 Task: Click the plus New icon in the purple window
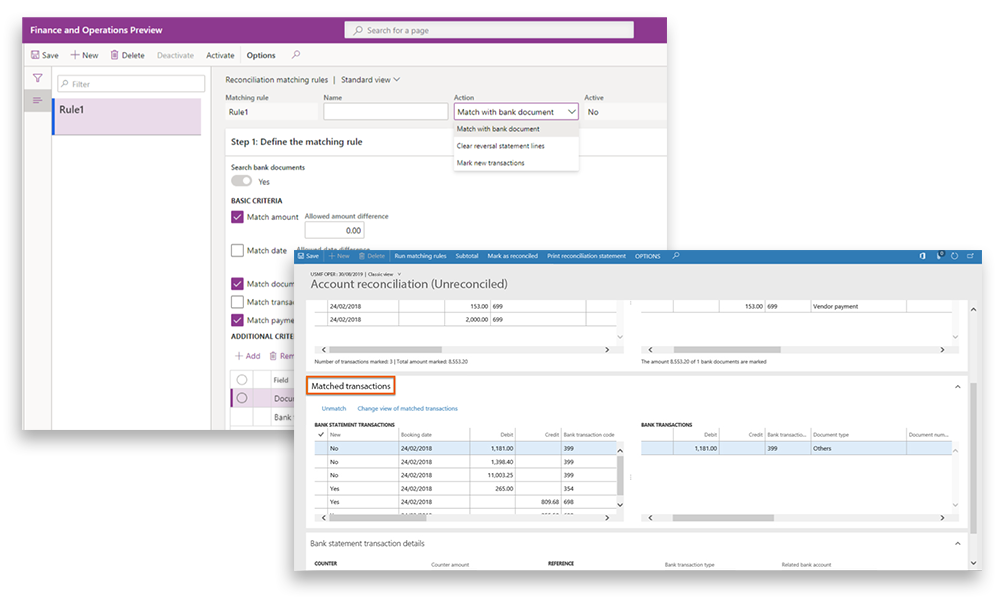pyautogui.click(x=75, y=55)
